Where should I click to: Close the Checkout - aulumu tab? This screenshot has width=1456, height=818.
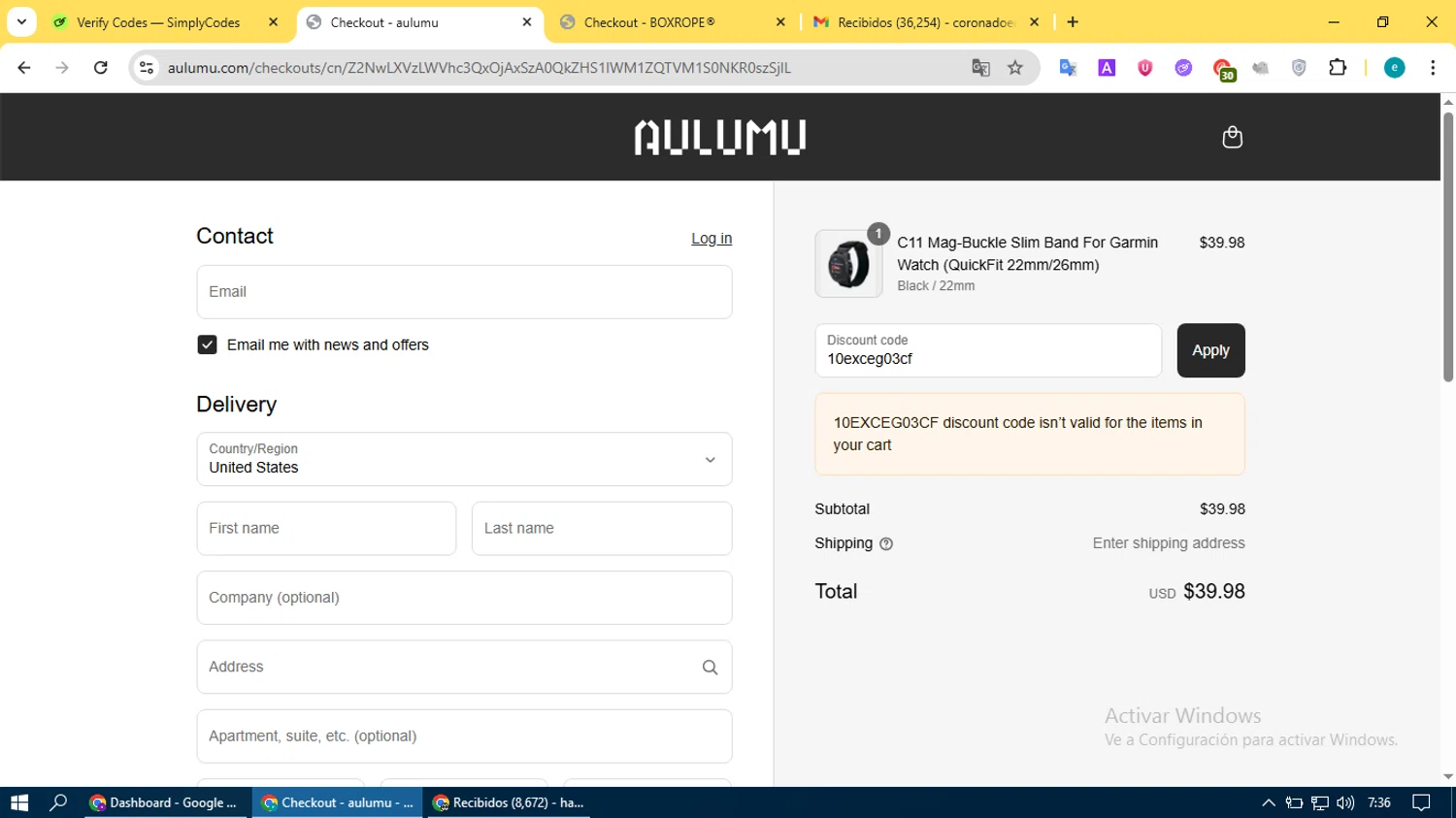(527, 21)
